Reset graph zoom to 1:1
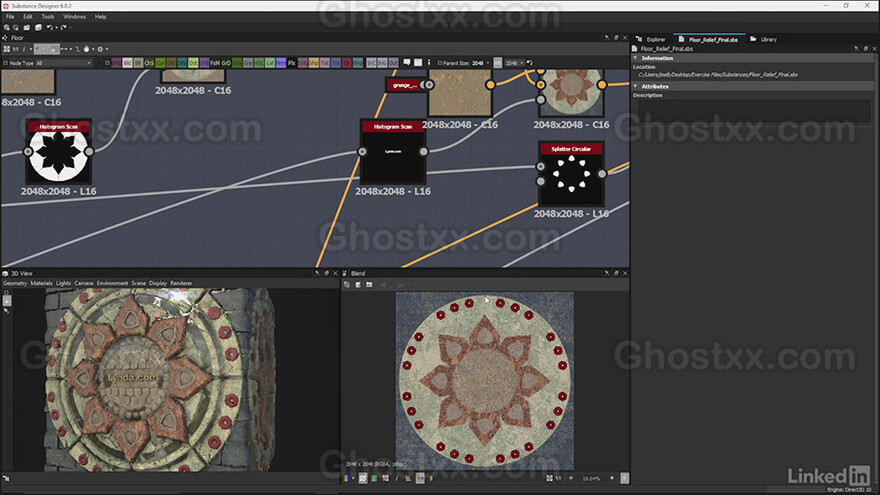Viewport: 880px width, 495px height. [x=15, y=49]
